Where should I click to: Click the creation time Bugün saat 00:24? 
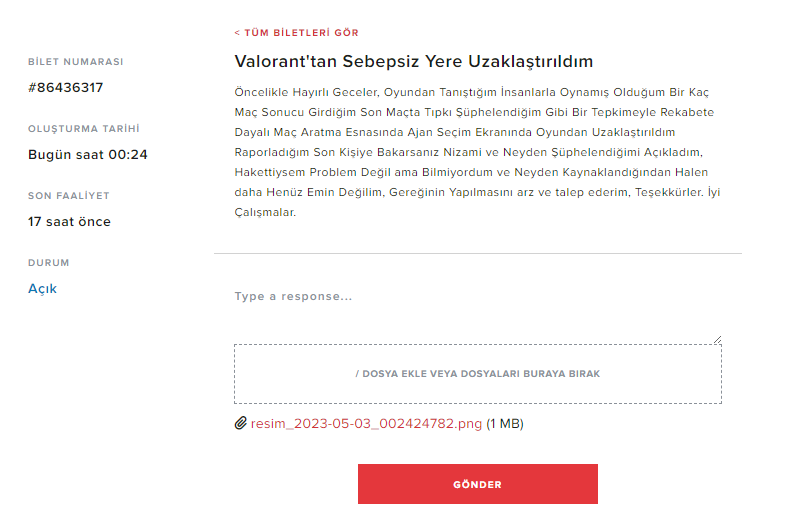[88, 155]
